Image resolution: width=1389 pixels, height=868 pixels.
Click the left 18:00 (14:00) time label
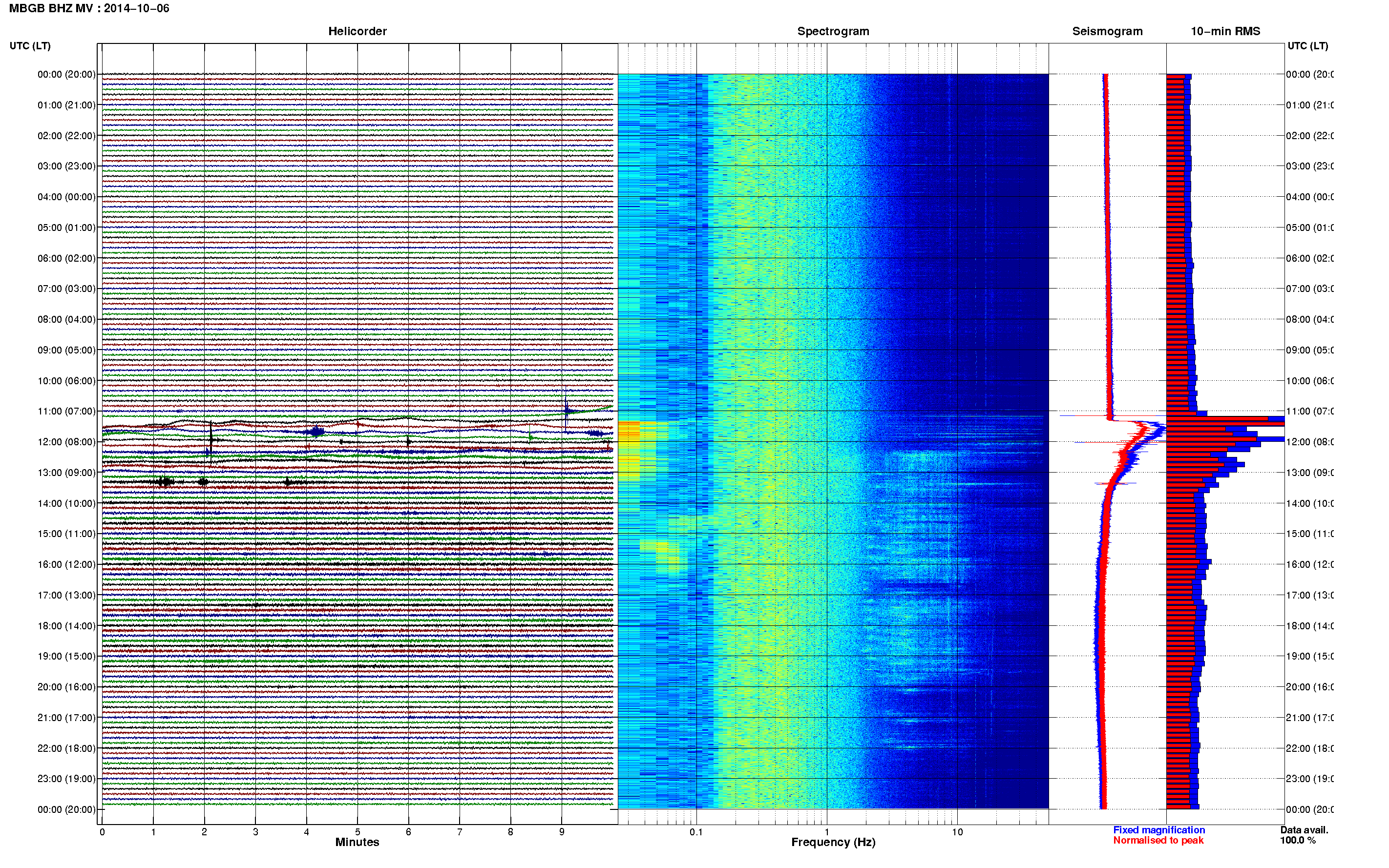pos(66,626)
